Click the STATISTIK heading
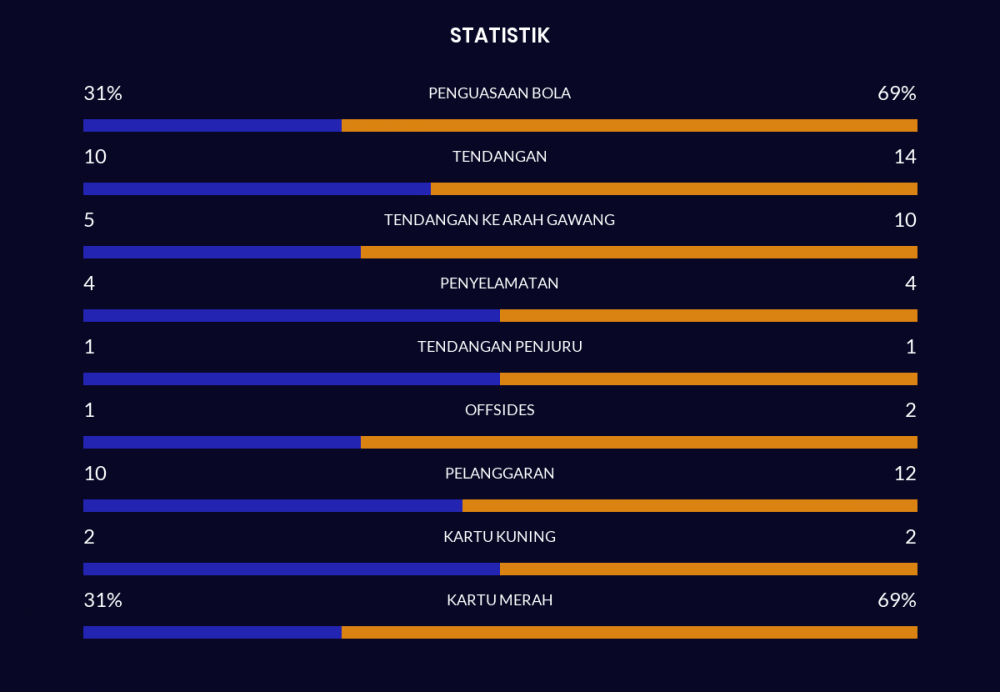Image resolution: width=1000 pixels, height=692 pixels. click(499, 36)
